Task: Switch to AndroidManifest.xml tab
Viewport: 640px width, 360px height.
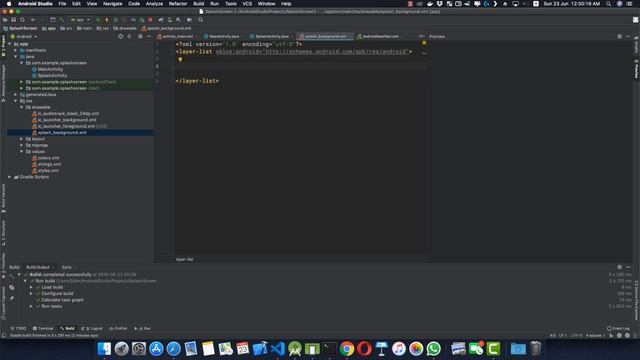Action: [x=379, y=36]
